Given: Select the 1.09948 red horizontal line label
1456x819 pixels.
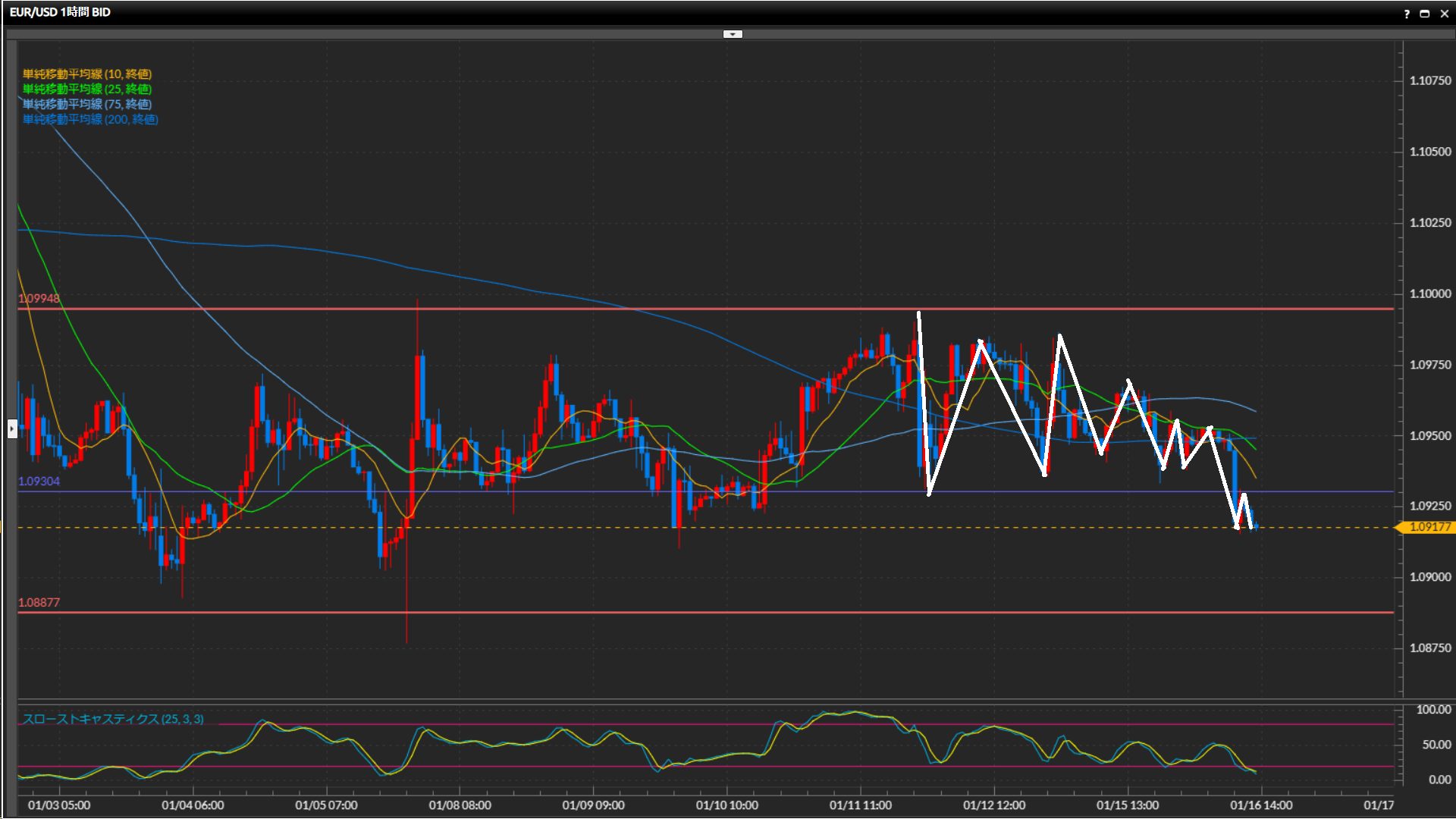Looking at the screenshot, I should click(x=39, y=298).
